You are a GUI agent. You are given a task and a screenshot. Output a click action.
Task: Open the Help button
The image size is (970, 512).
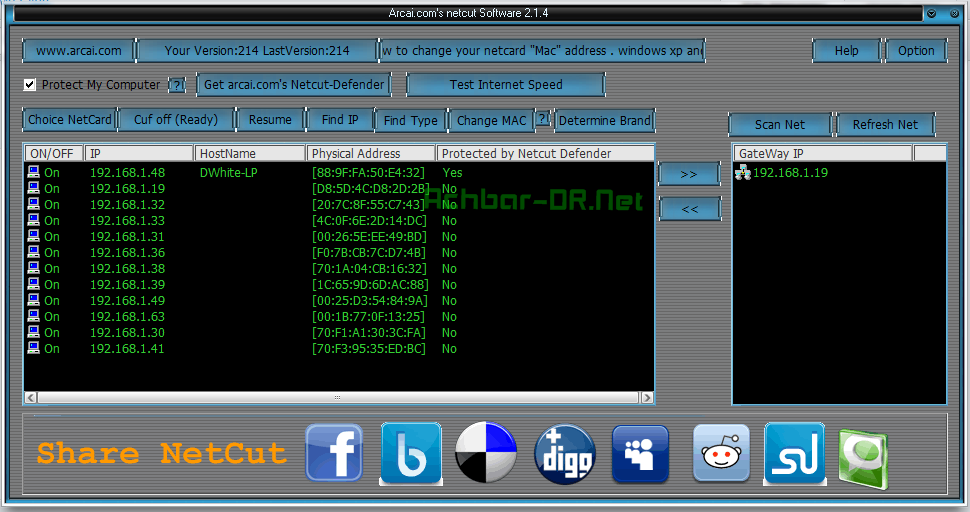[x=846, y=51]
